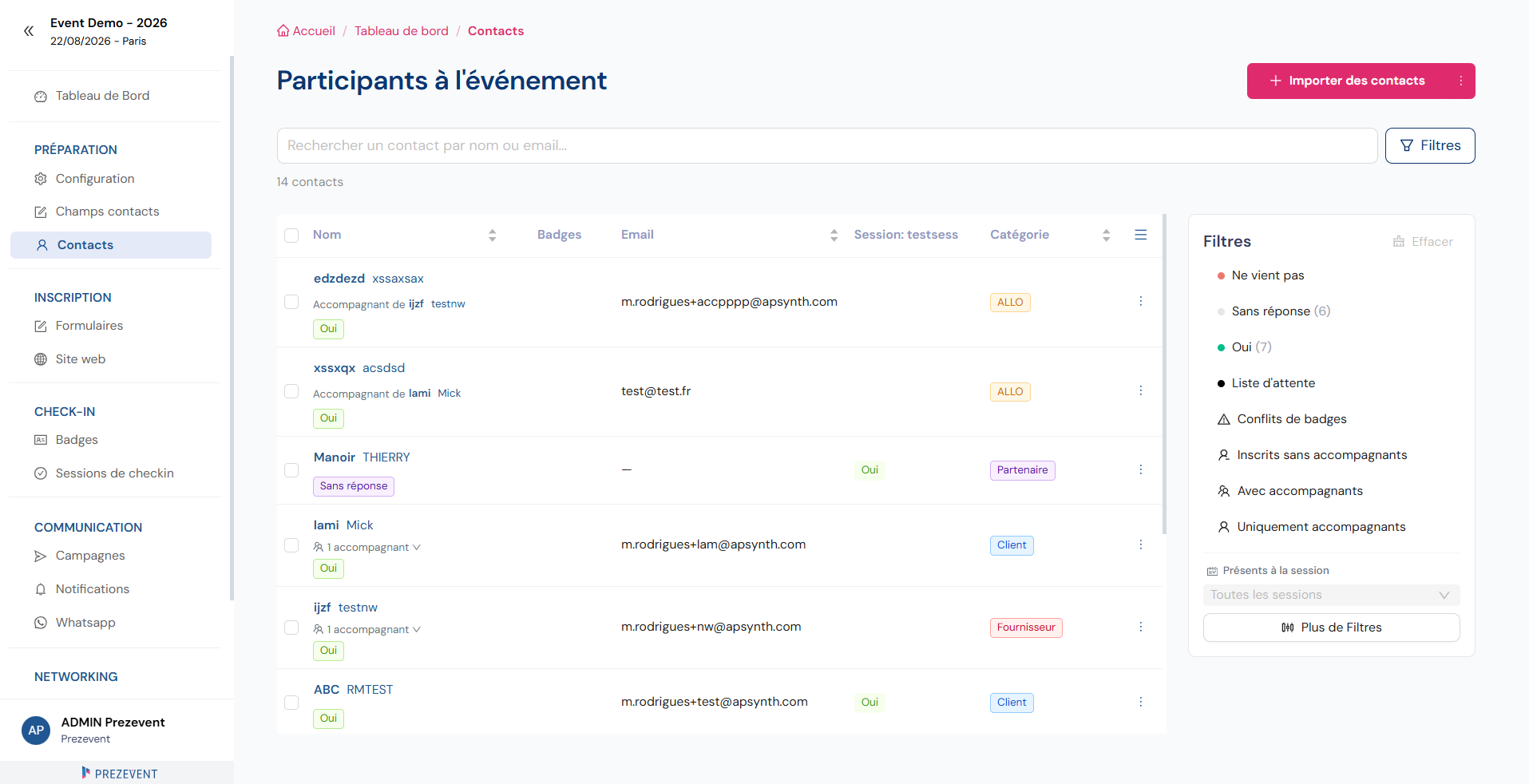Click Badges card icon in sidebar

pos(41,440)
